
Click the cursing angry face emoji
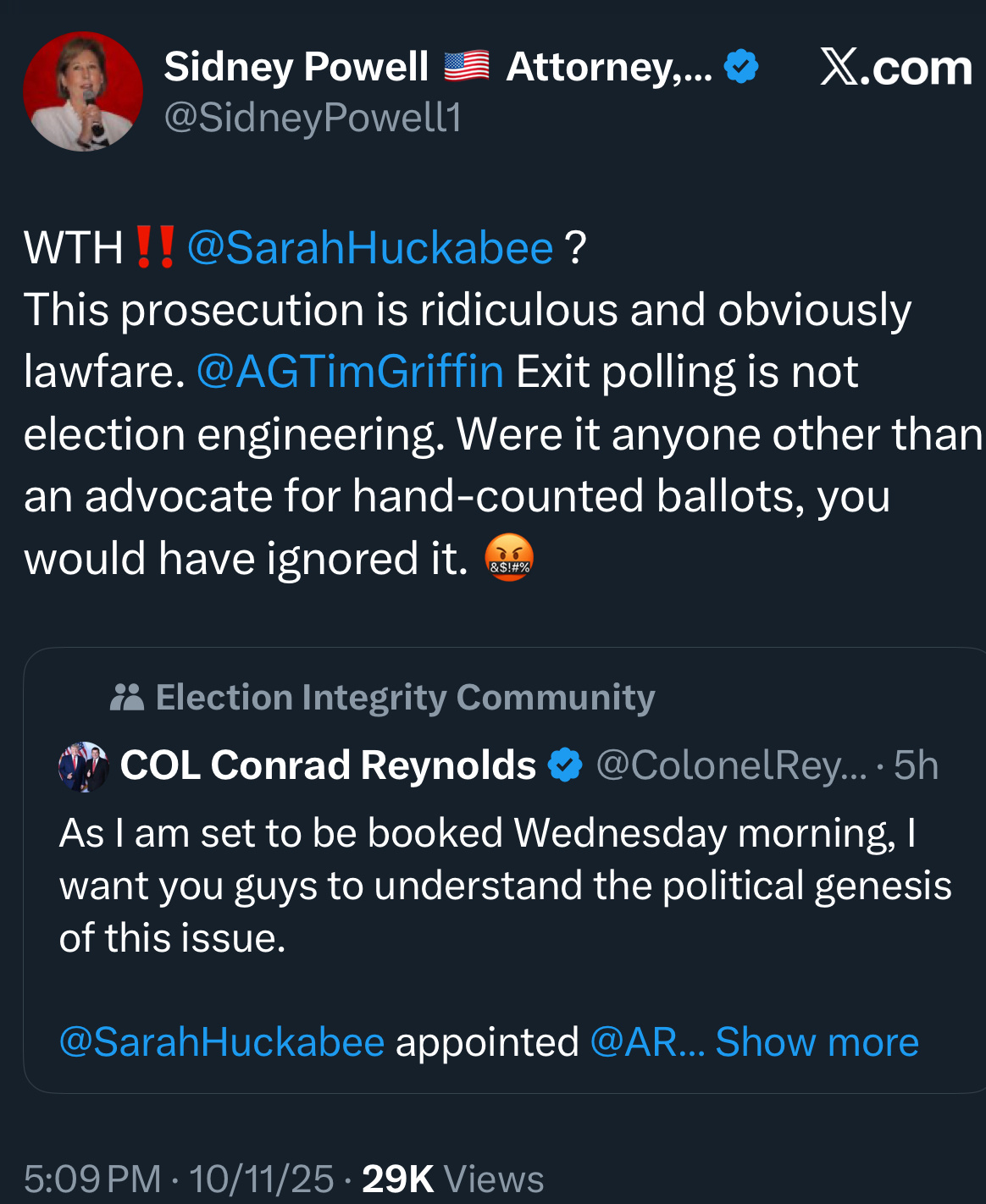(x=509, y=559)
